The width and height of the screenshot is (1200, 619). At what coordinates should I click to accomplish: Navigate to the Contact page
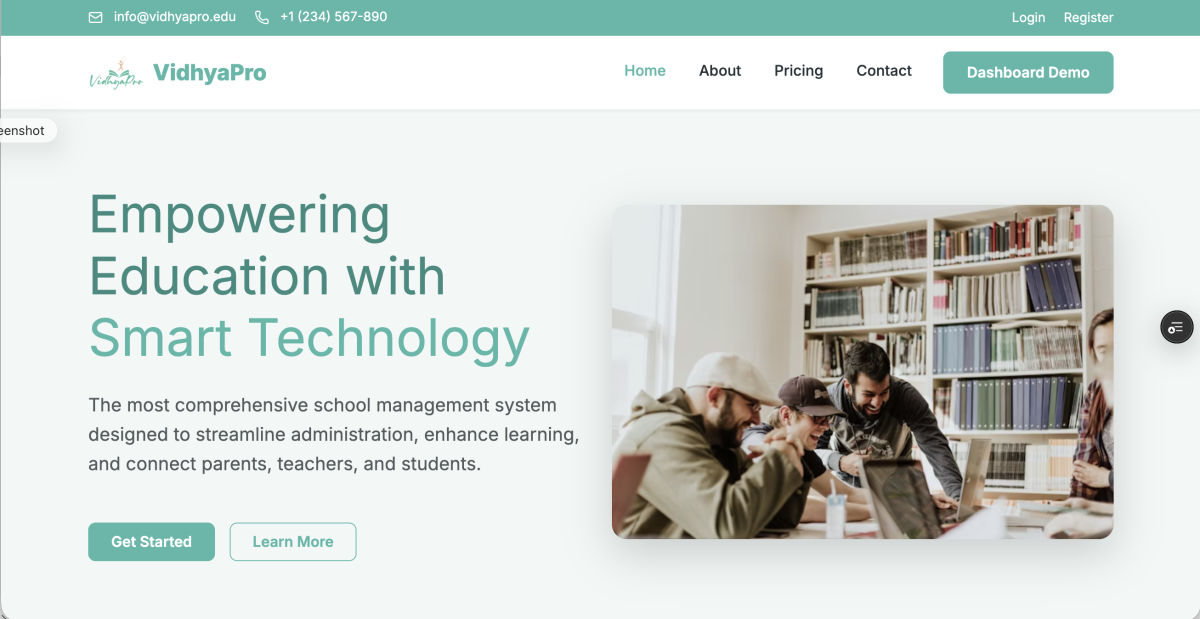pos(884,71)
